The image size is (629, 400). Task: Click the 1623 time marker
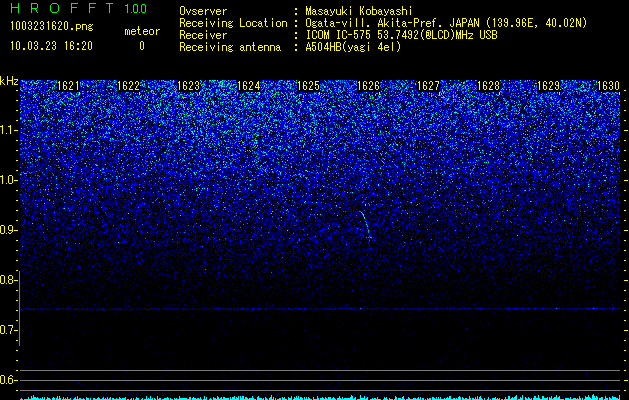click(189, 86)
